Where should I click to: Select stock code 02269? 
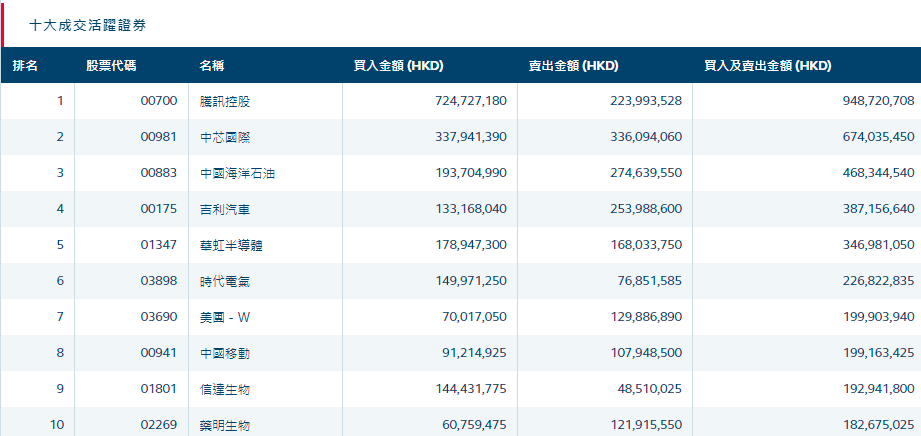pyautogui.click(x=159, y=424)
